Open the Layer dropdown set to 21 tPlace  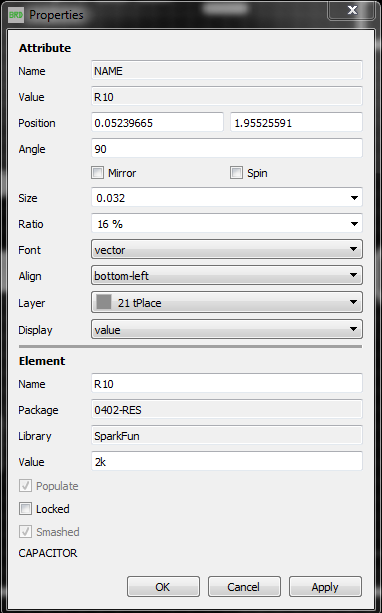(x=227, y=303)
